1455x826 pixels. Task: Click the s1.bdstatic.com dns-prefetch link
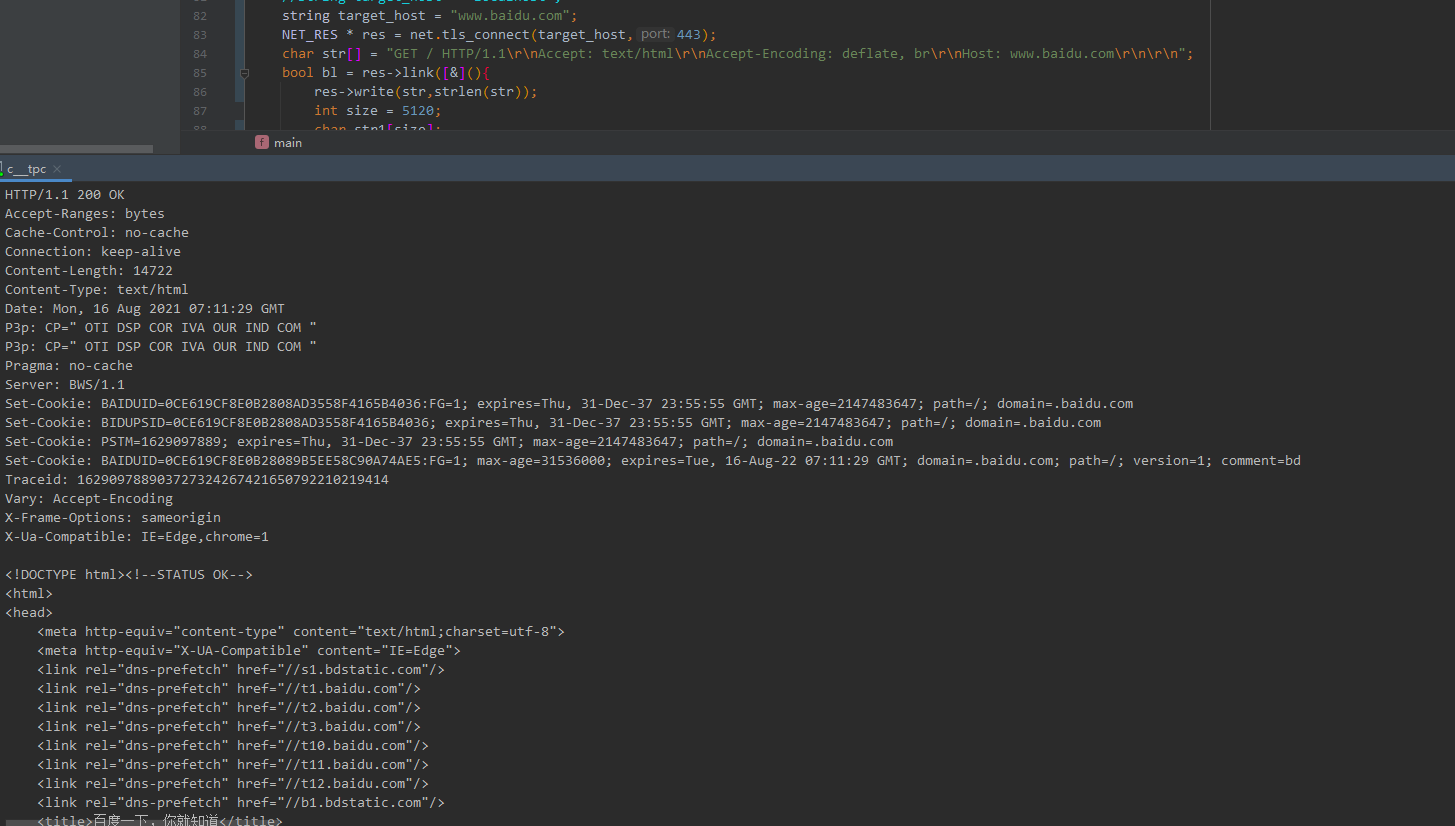click(x=363, y=669)
